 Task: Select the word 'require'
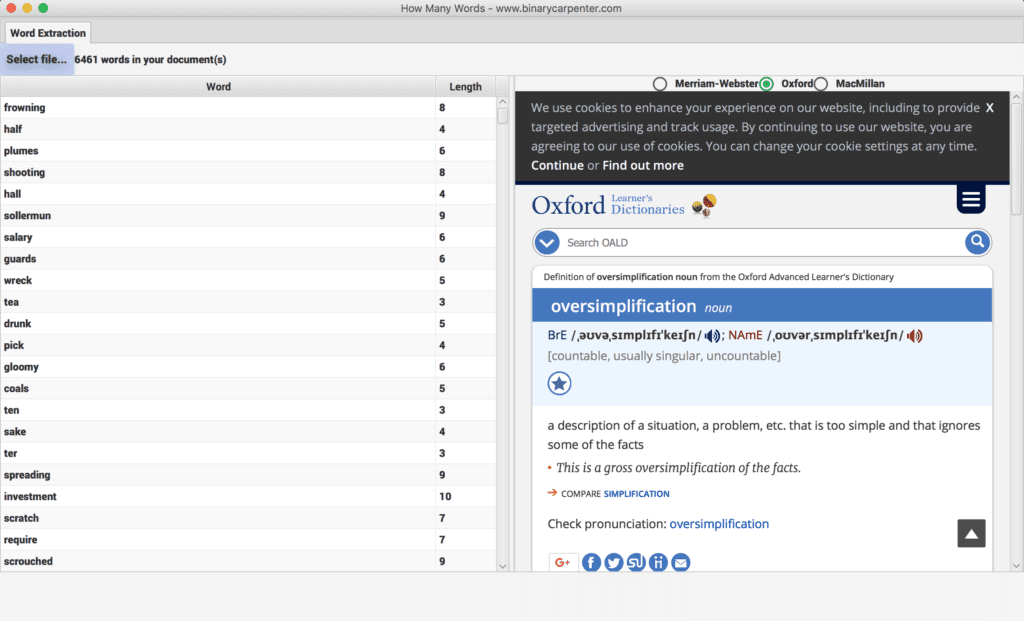20,539
